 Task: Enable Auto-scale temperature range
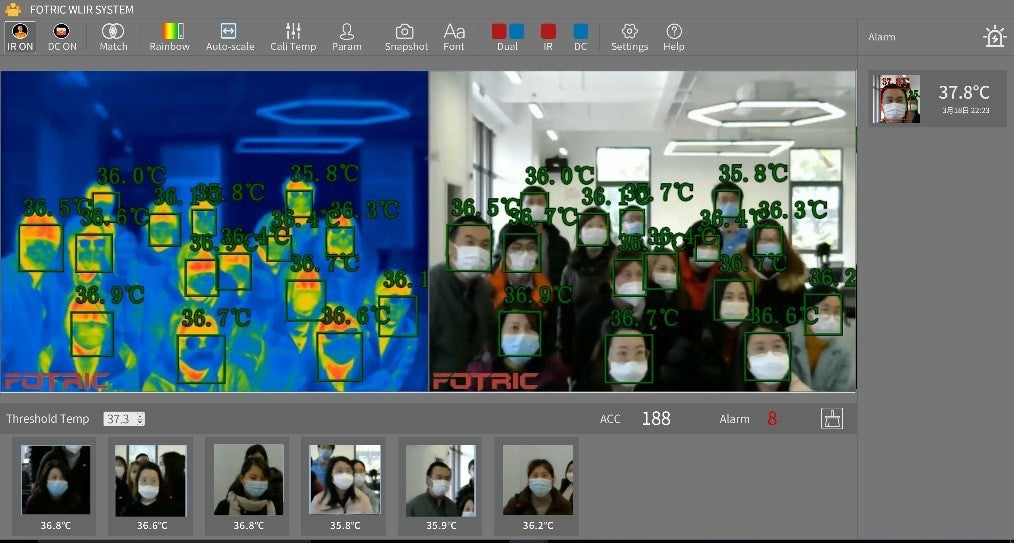click(229, 37)
